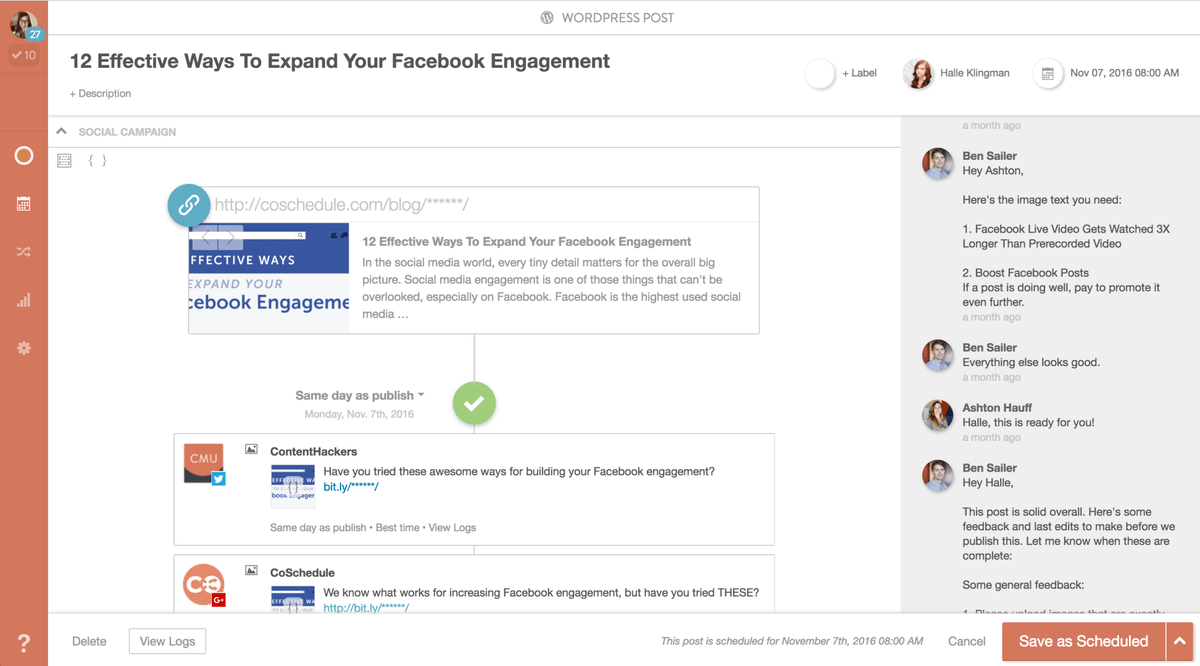1200x666 pixels.
Task: Toggle the empty circle status in the sidebar
Action: point(24,156)
